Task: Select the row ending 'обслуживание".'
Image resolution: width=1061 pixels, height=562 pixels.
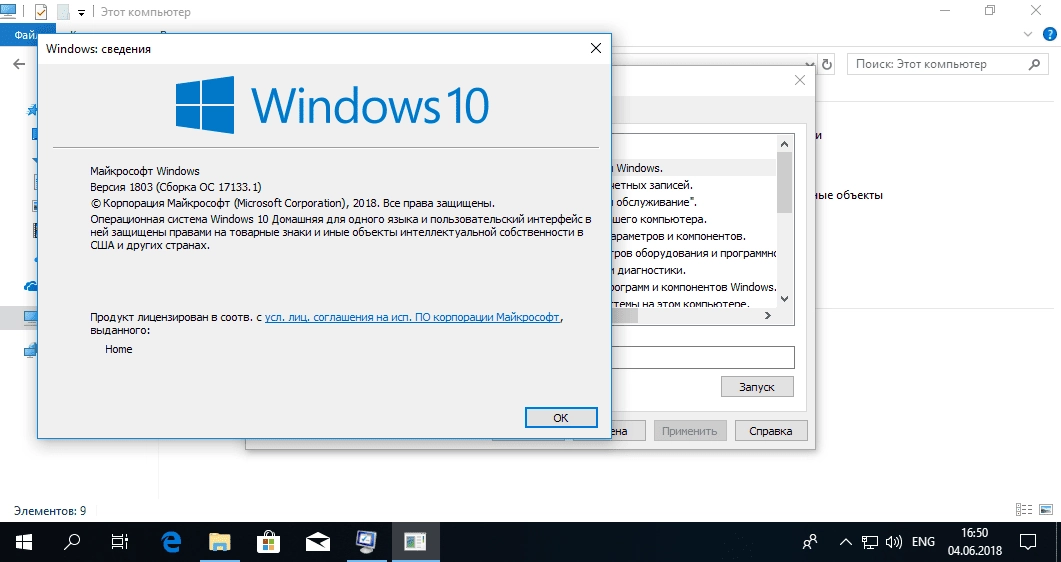Action: click(694, 202)
